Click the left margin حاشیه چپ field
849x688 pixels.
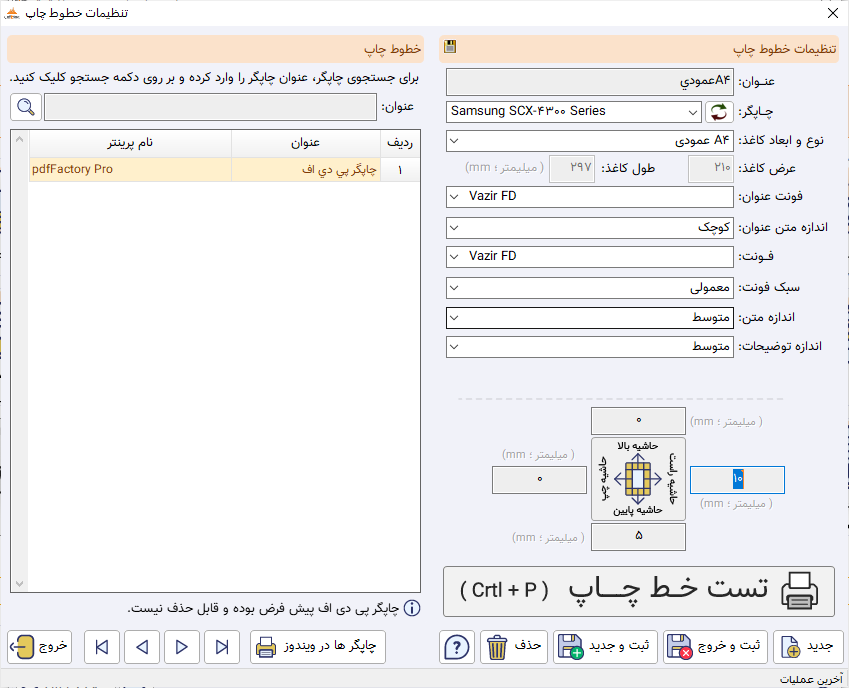pyautogui.click(x=539, y=480)
